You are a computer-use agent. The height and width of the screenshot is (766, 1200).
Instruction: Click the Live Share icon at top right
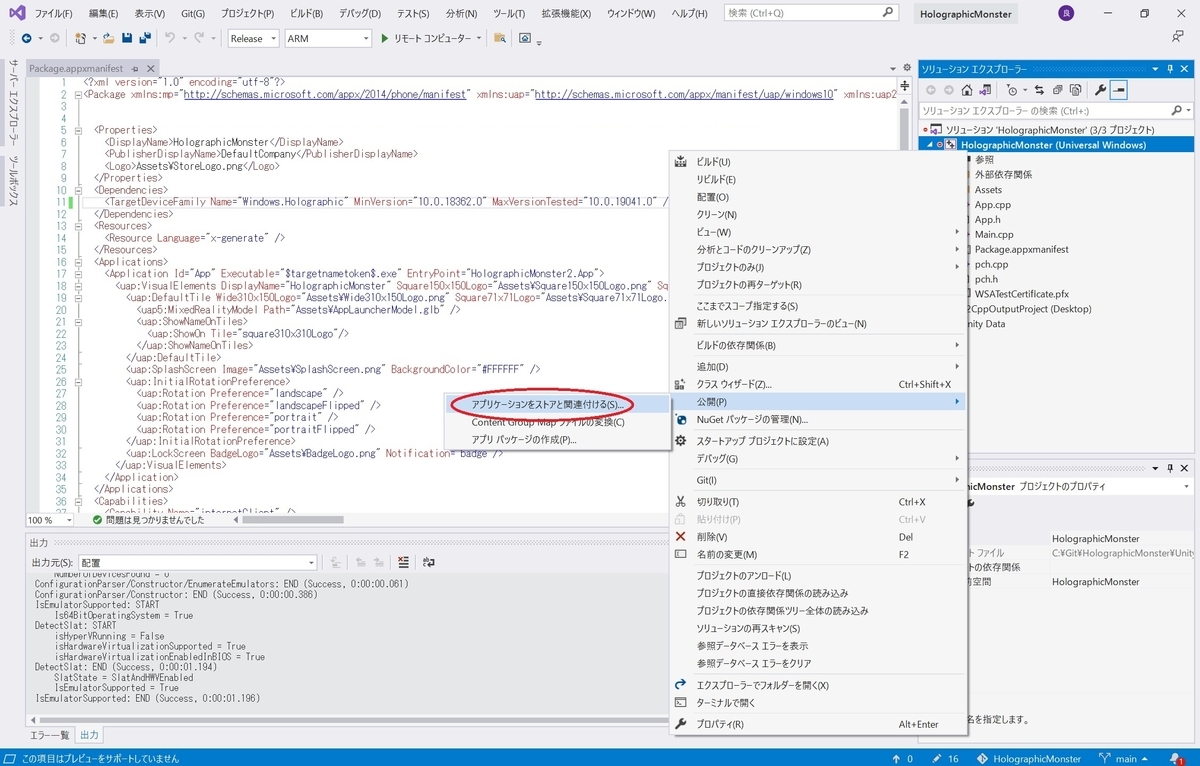coord(1177,37)
